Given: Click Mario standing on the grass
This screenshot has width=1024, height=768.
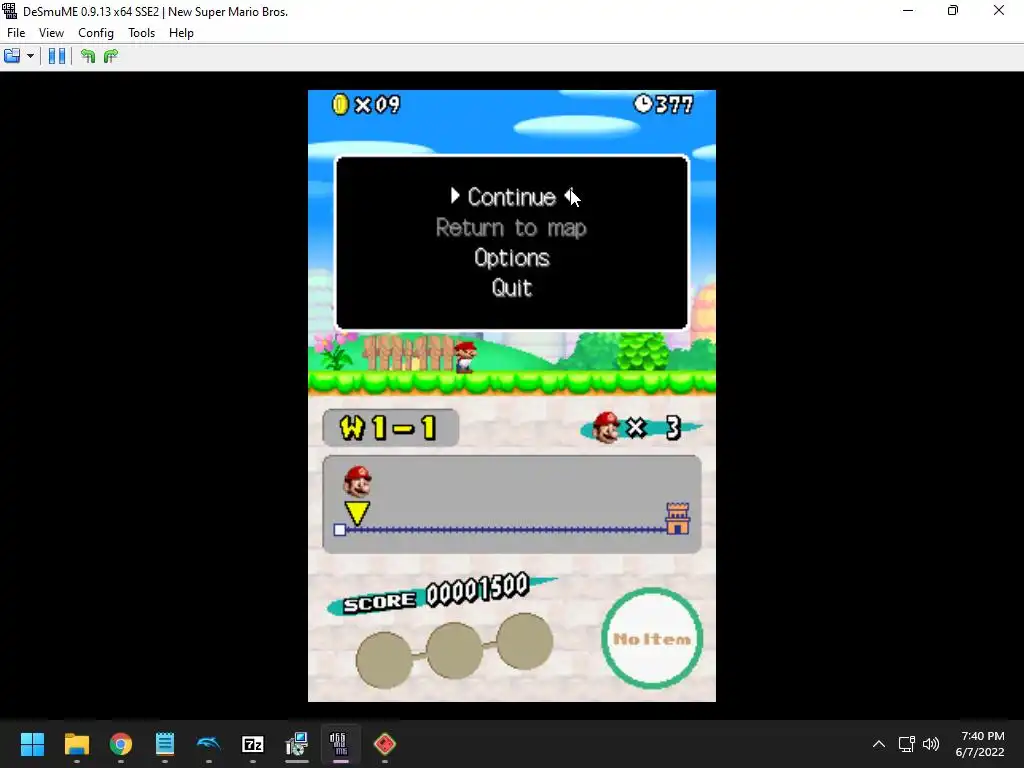Looking at the screenshot, I should 465,357.
